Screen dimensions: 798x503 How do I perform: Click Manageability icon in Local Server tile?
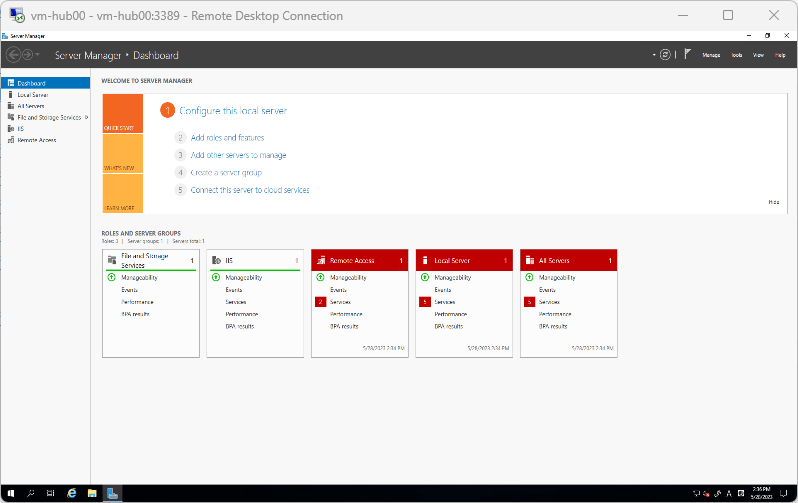point(425,277)
